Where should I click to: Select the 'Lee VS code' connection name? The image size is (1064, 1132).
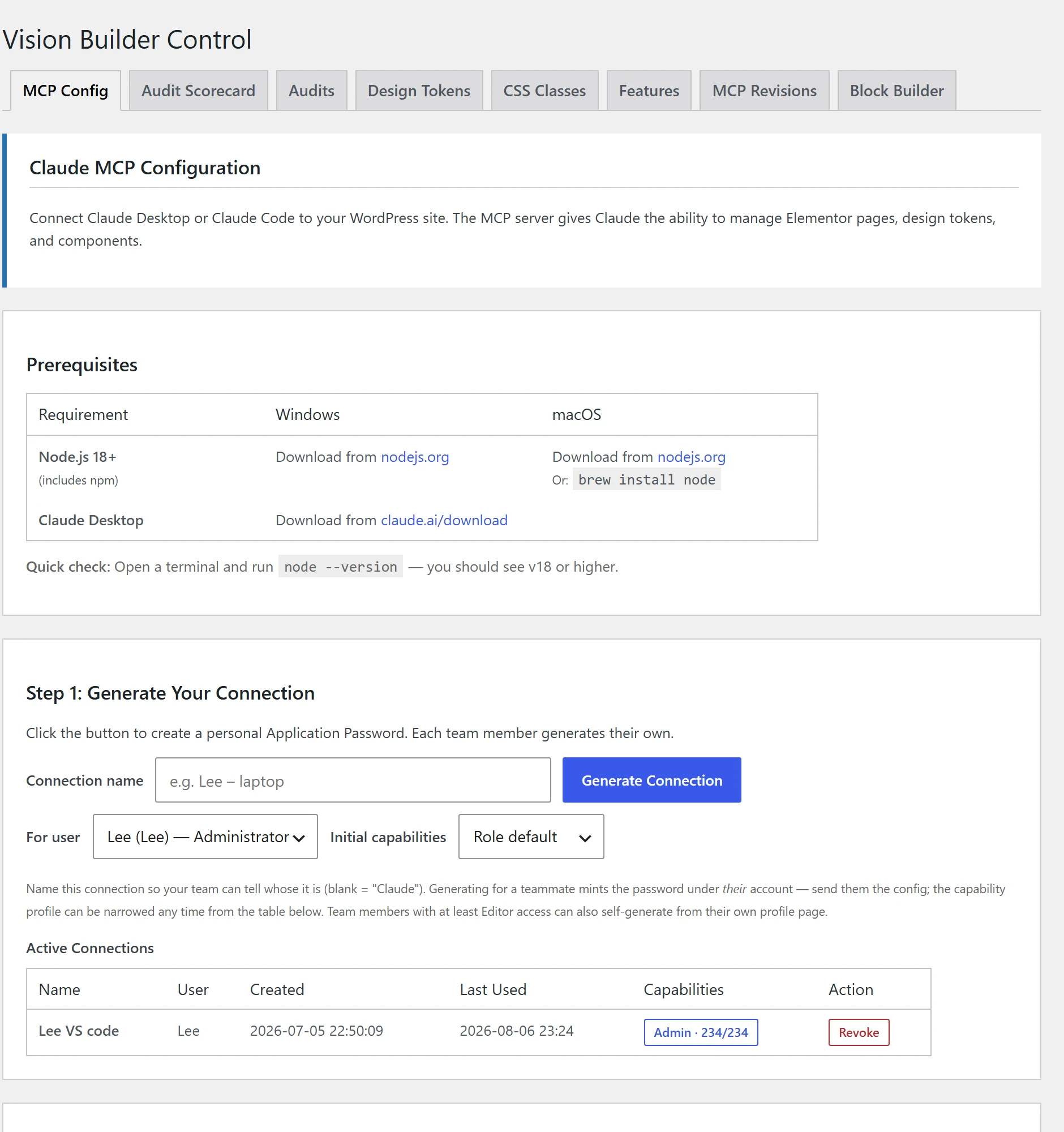coord(79,1031)
